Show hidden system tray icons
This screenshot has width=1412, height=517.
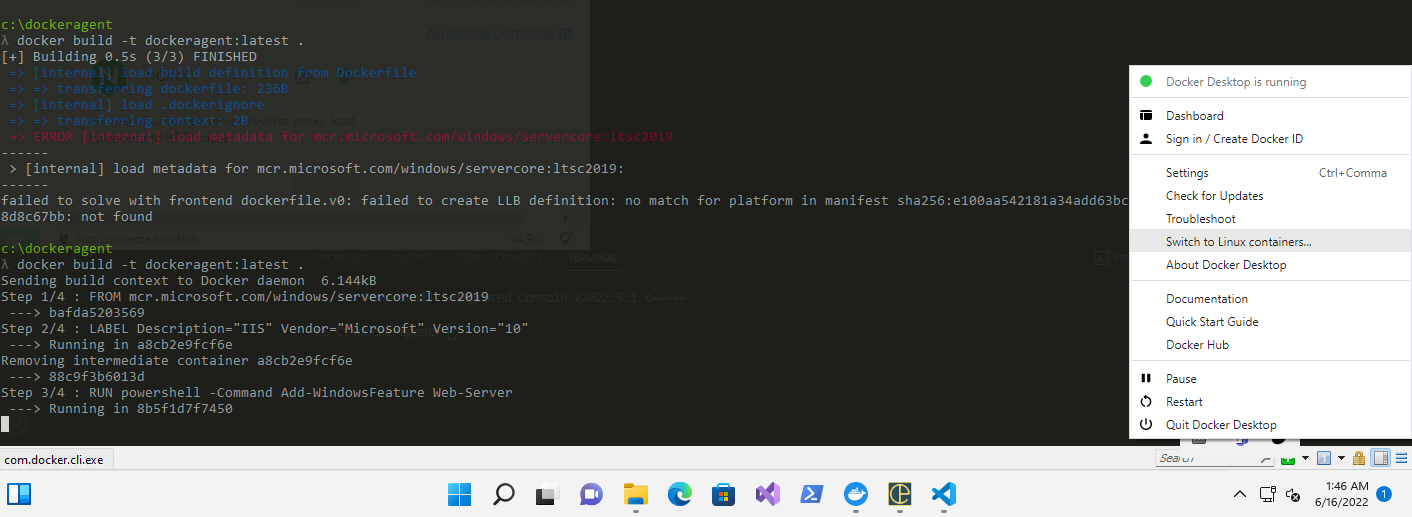pos(1240,494)
